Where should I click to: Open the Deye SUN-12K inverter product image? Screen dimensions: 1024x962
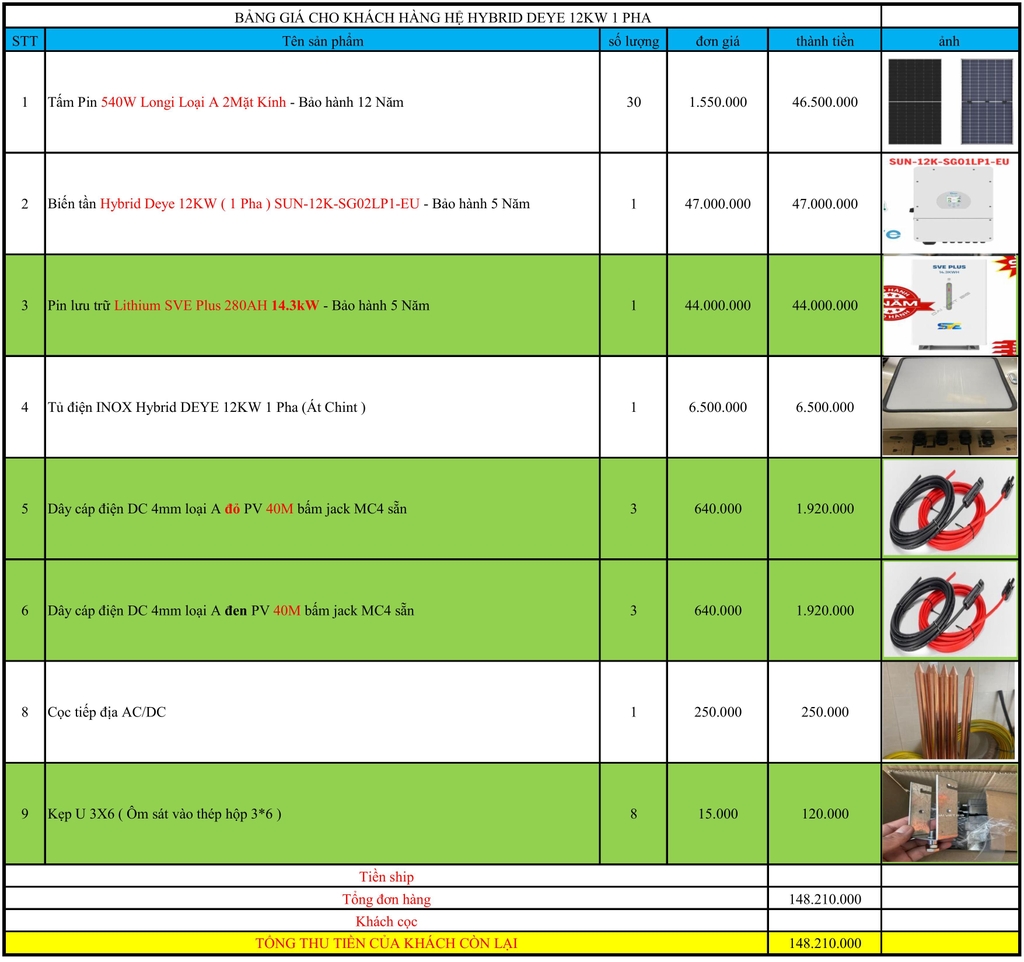[949, 204]
